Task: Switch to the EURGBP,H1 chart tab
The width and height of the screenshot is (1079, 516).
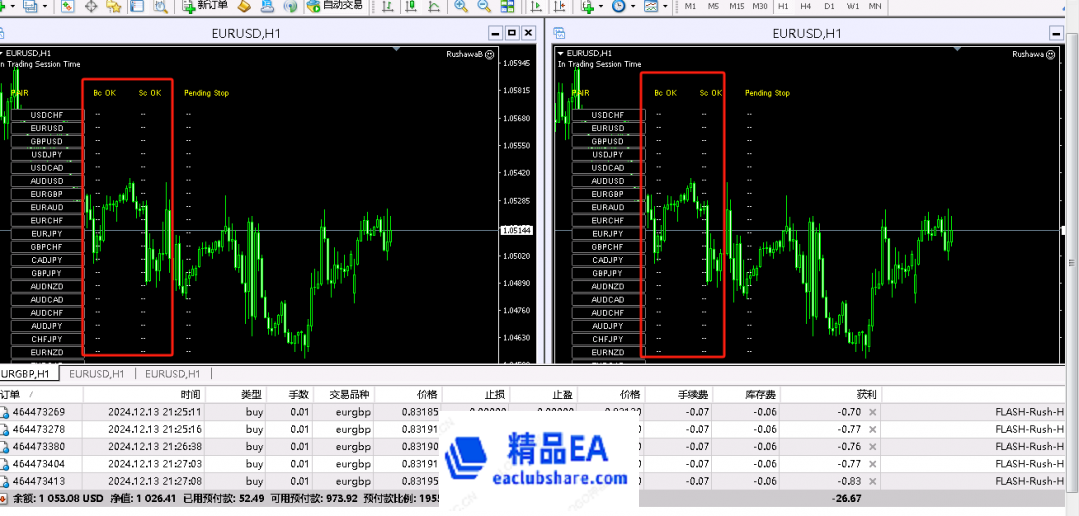Action: pyautogui.click(x=29, y=374)
